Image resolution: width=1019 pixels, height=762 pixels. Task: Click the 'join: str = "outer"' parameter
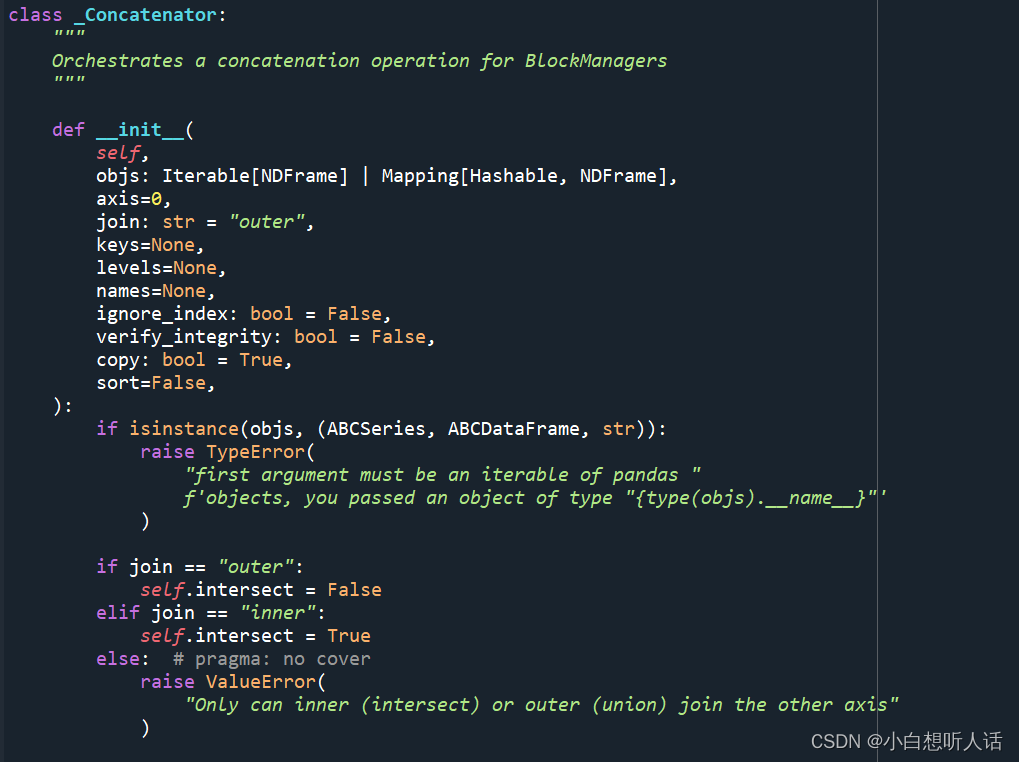pos(205,222)
